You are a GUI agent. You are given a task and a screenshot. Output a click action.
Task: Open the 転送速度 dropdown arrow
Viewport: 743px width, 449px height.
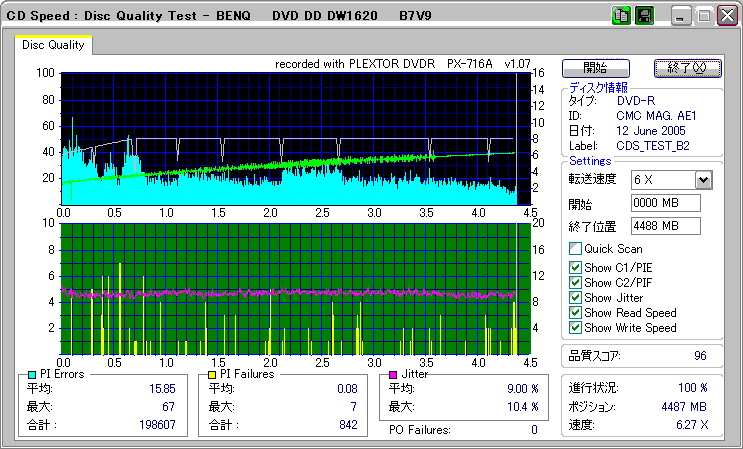pyautogui.click(x=703, y=179)
